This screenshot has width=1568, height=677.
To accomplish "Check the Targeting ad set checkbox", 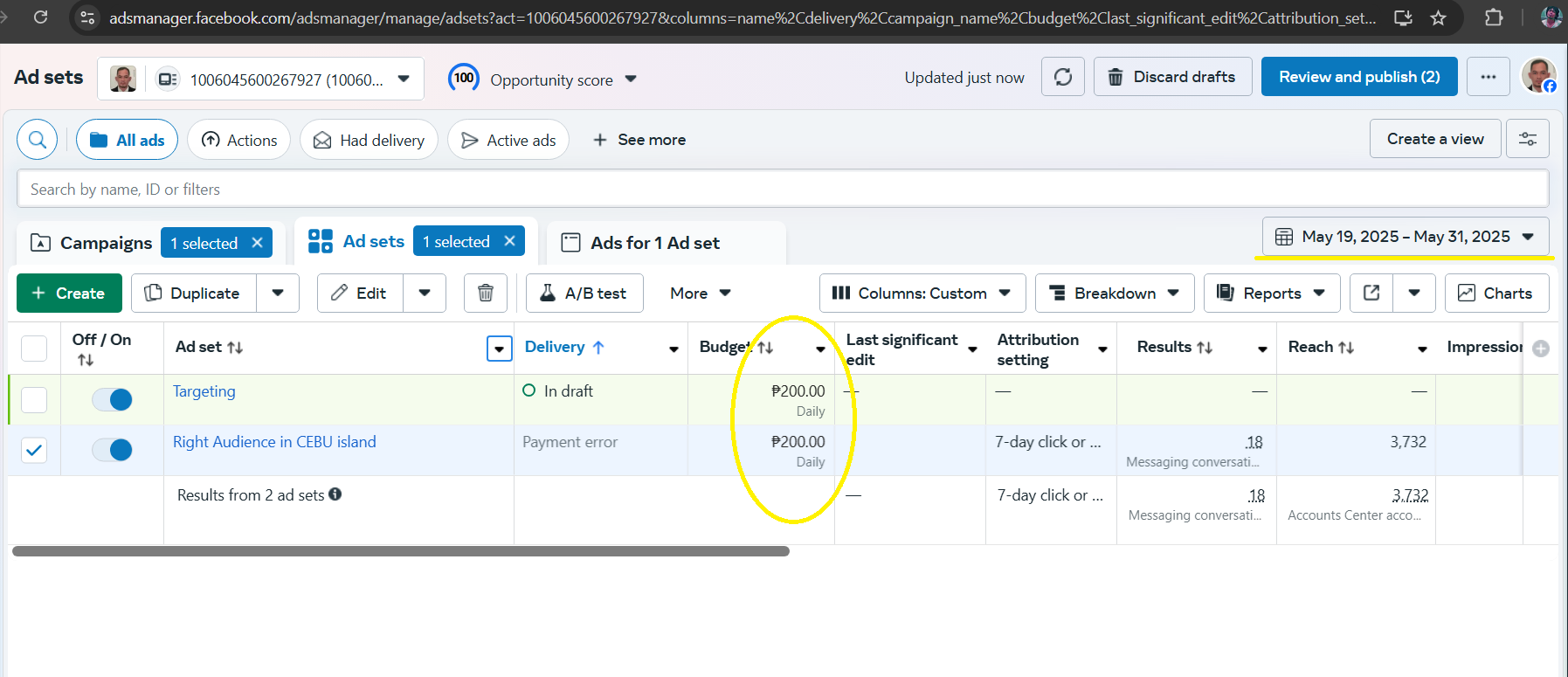I will click(x=34, y=399).
